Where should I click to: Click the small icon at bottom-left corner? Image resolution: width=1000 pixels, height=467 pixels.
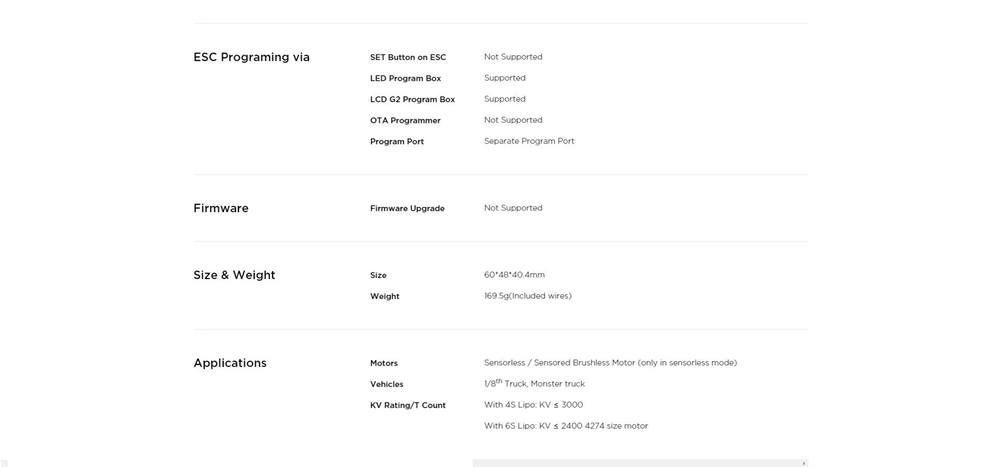pyautogui.click(x=4, y=463)
